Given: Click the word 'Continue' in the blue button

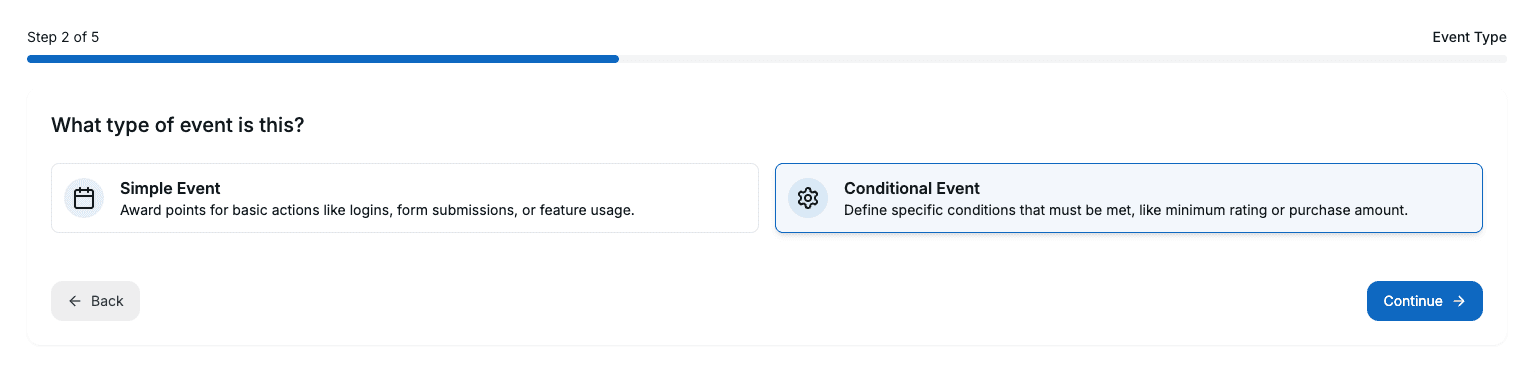Looking at the screenshot, I should pos(1413,301).
